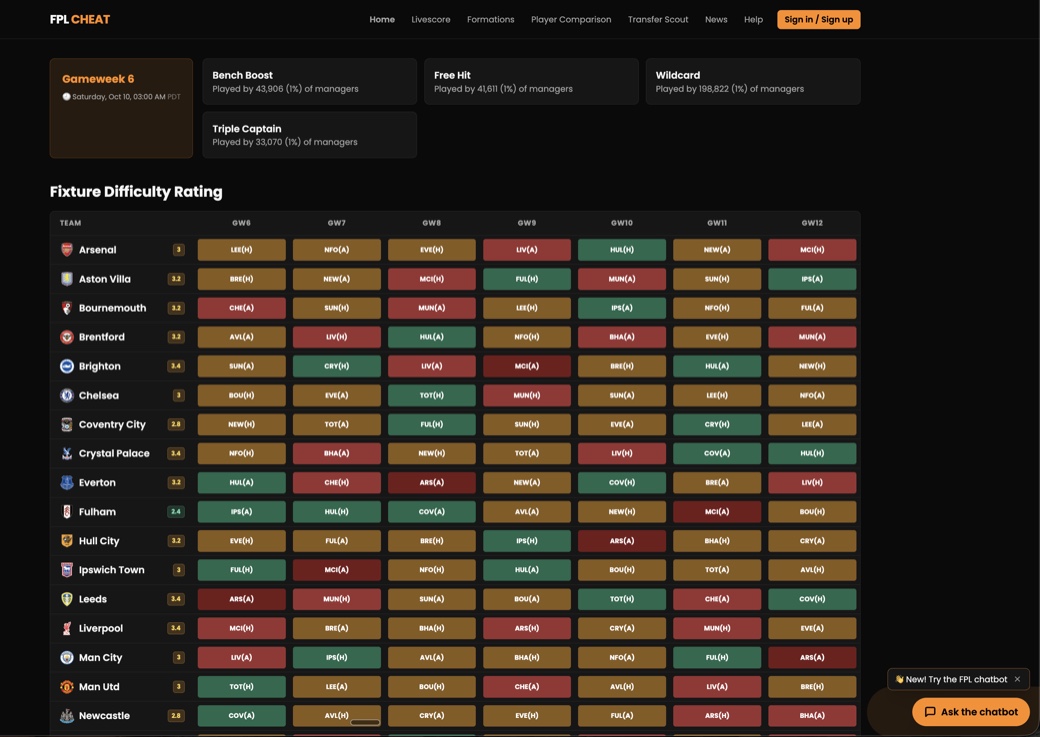This screenshot has height=737, width=1040.
Task: Click the Newcastle club crest icon
Action: [67, 716]
